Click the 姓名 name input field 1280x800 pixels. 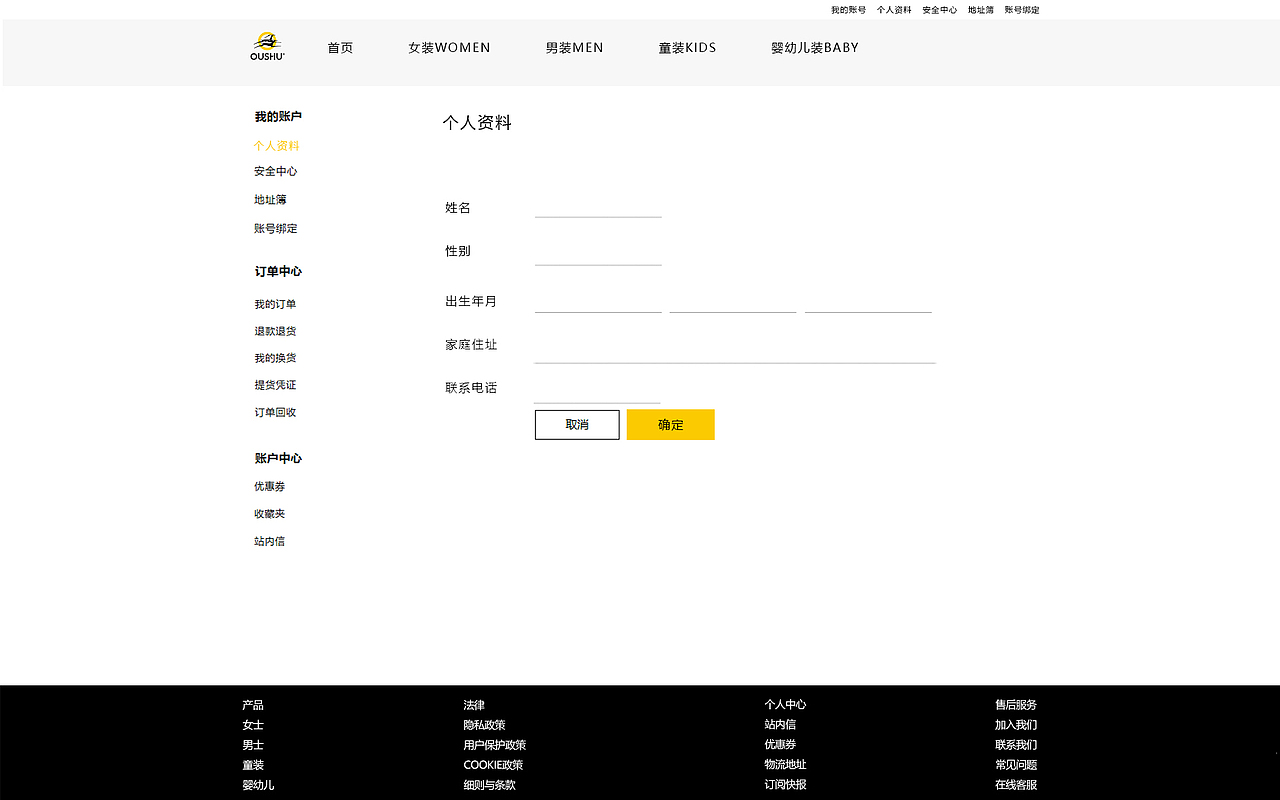(x=598, y=207)
